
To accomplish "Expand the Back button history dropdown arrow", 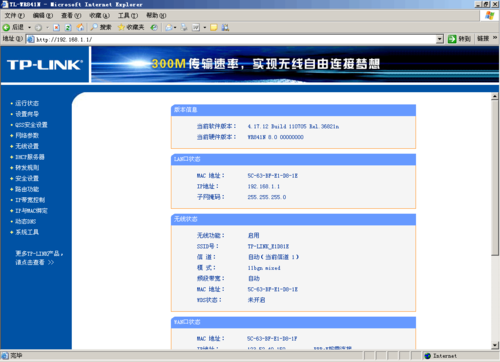I will point(29,27).
